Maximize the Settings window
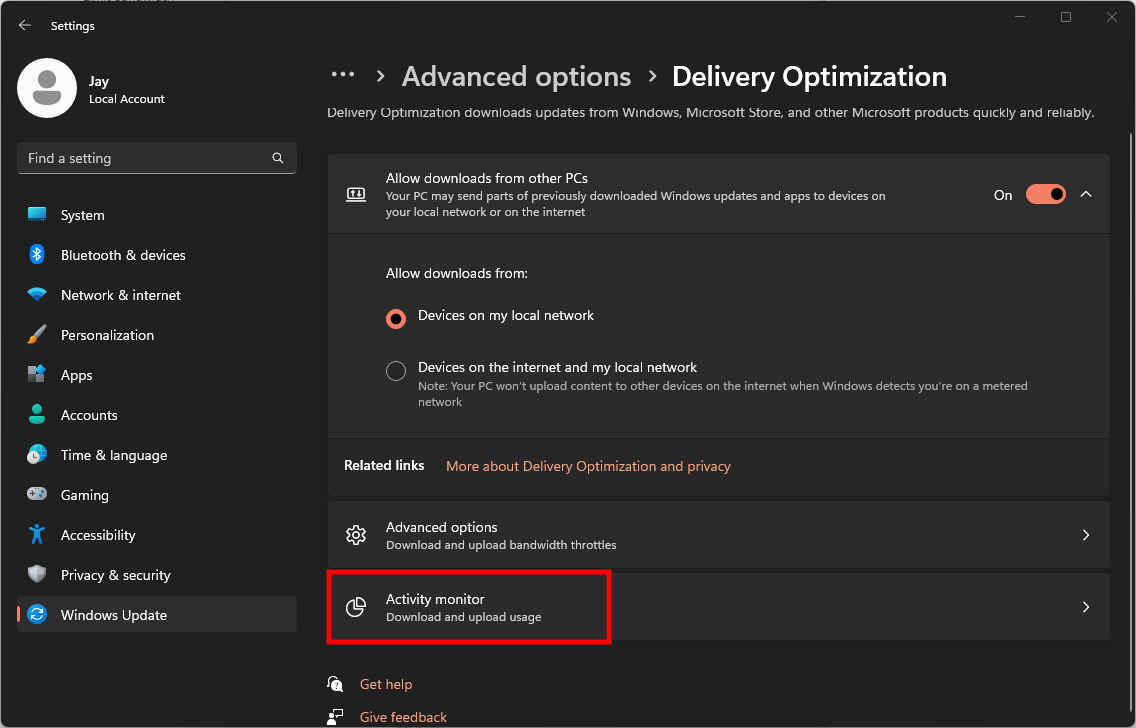Viewport: 1136px width, 728px height. click(1066, 17)
